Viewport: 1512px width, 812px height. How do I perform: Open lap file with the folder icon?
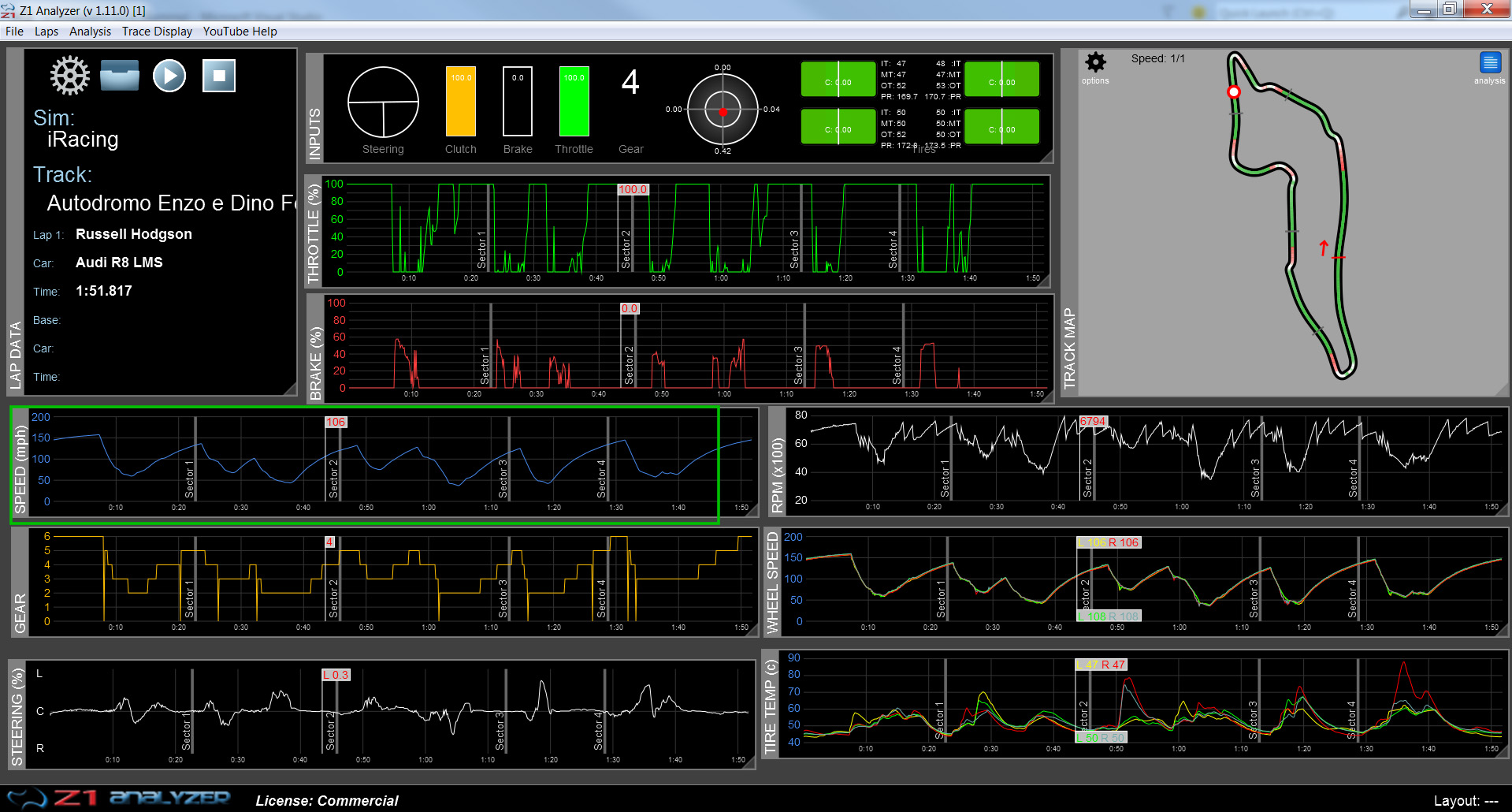click(x=120, y=76)
